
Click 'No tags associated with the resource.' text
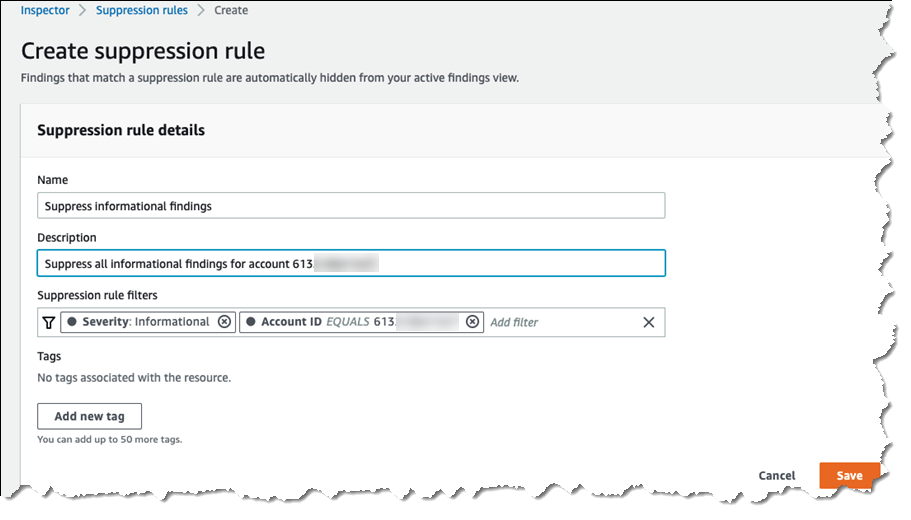click(x=134, y=378)
